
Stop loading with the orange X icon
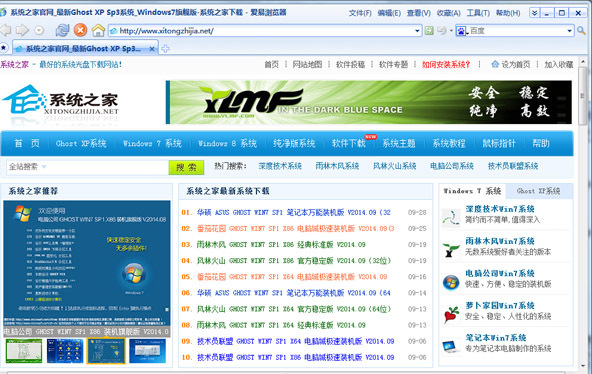pos(80,30)
